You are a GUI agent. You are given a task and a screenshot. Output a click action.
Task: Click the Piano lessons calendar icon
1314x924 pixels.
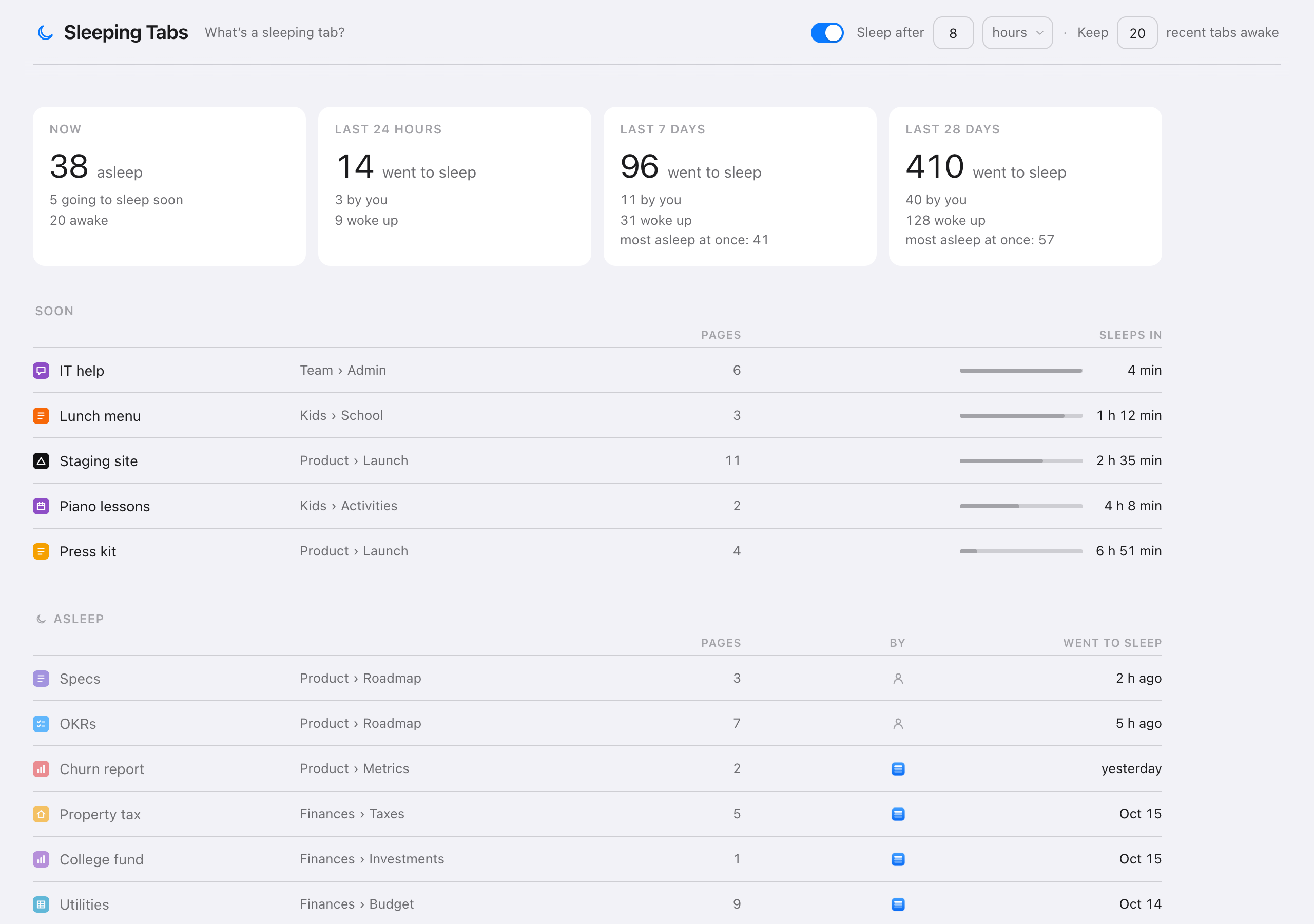coord(41,506)
